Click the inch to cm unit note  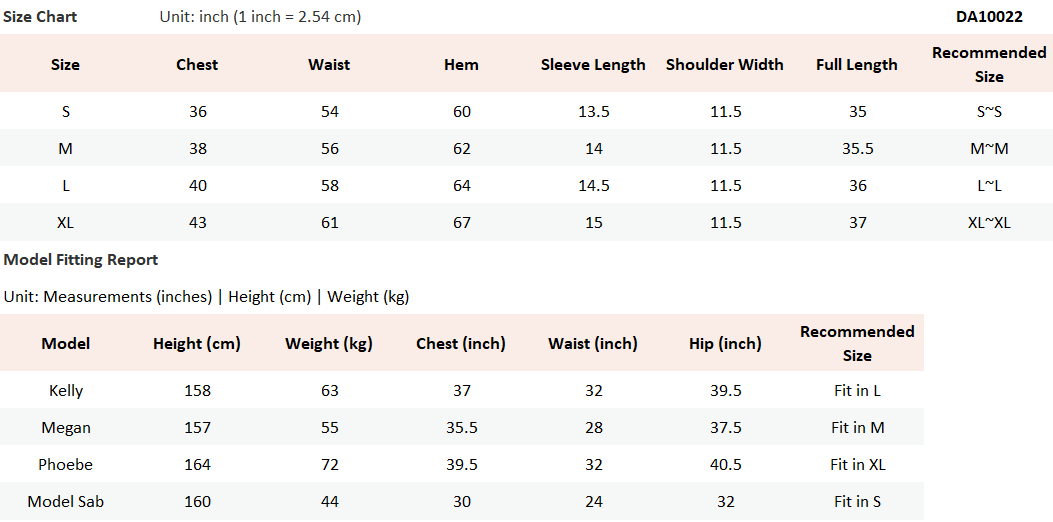261,17
